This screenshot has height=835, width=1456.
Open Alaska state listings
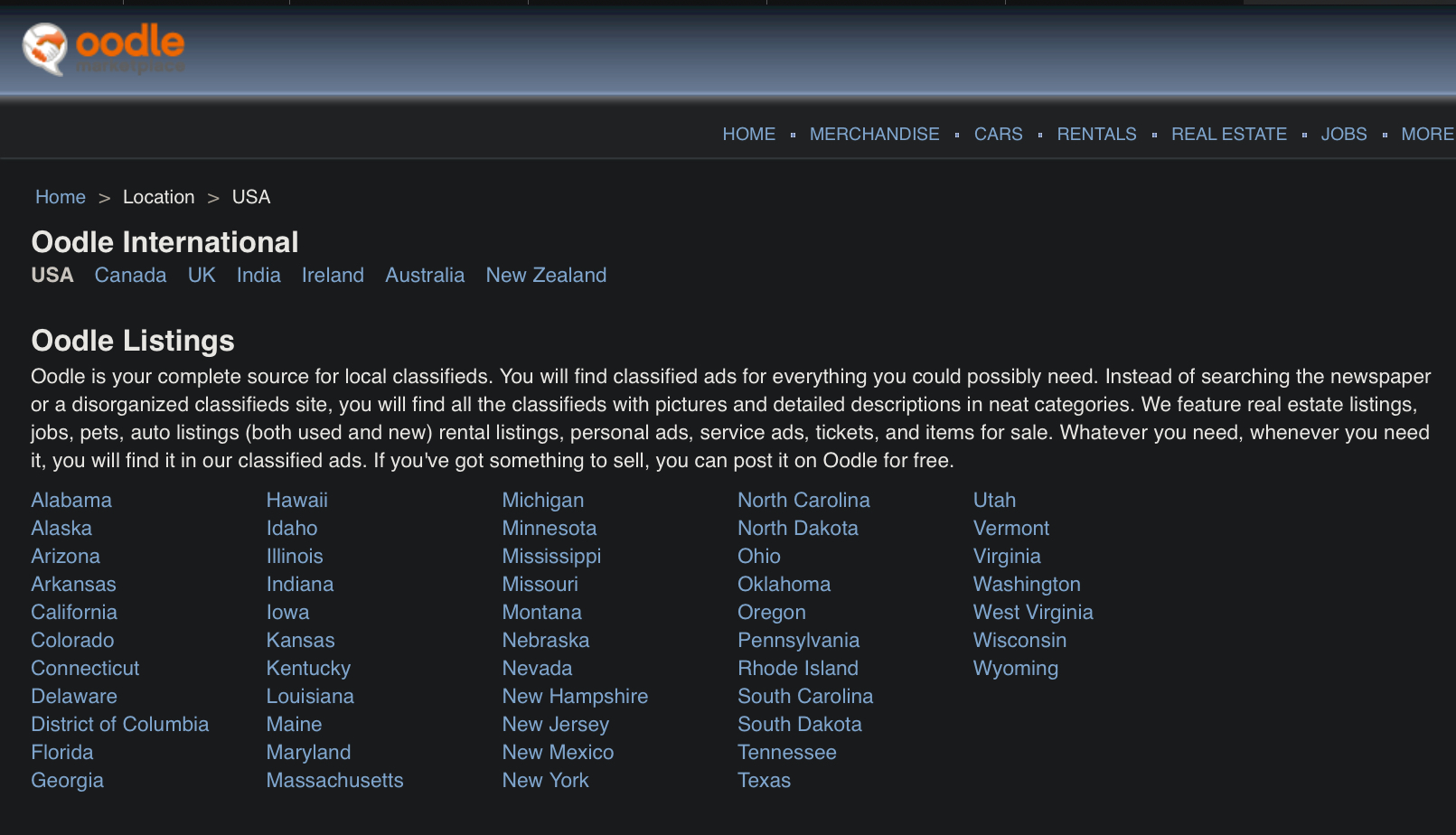point(61,529)
